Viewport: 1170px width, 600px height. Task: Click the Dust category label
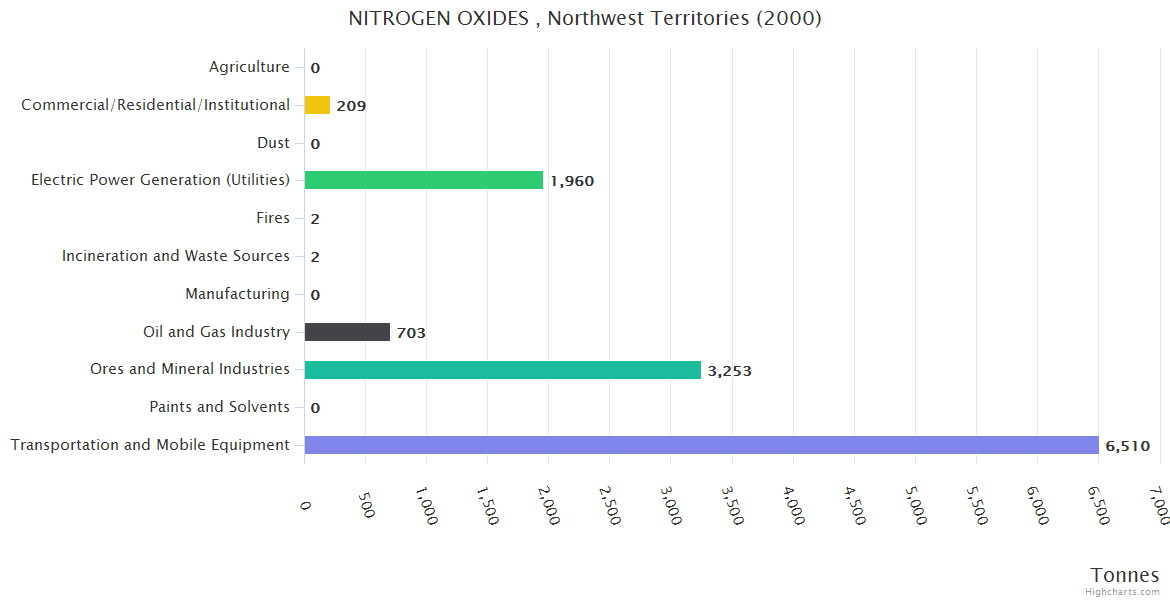point(273,143)
